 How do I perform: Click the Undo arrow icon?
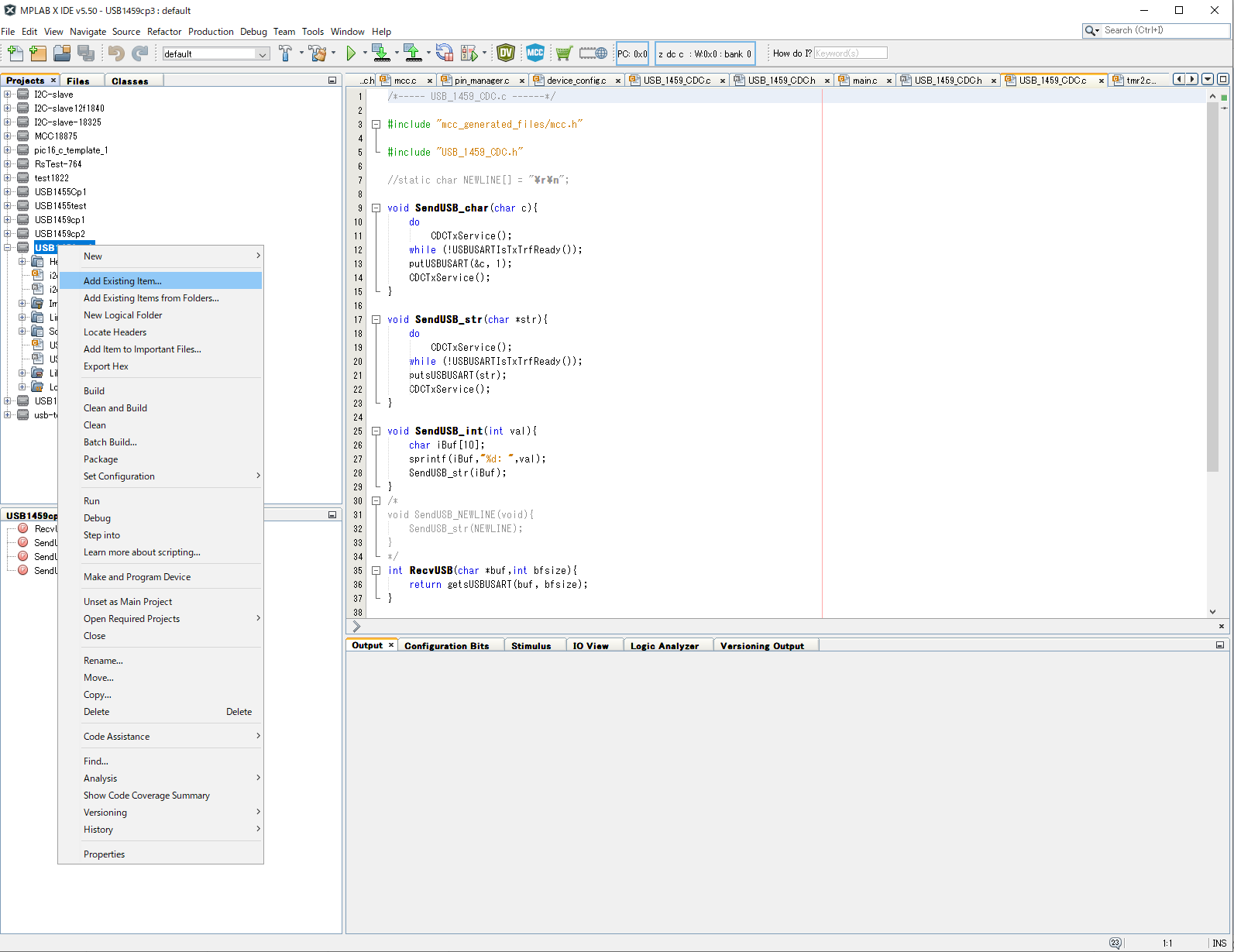tap(116, 53)
